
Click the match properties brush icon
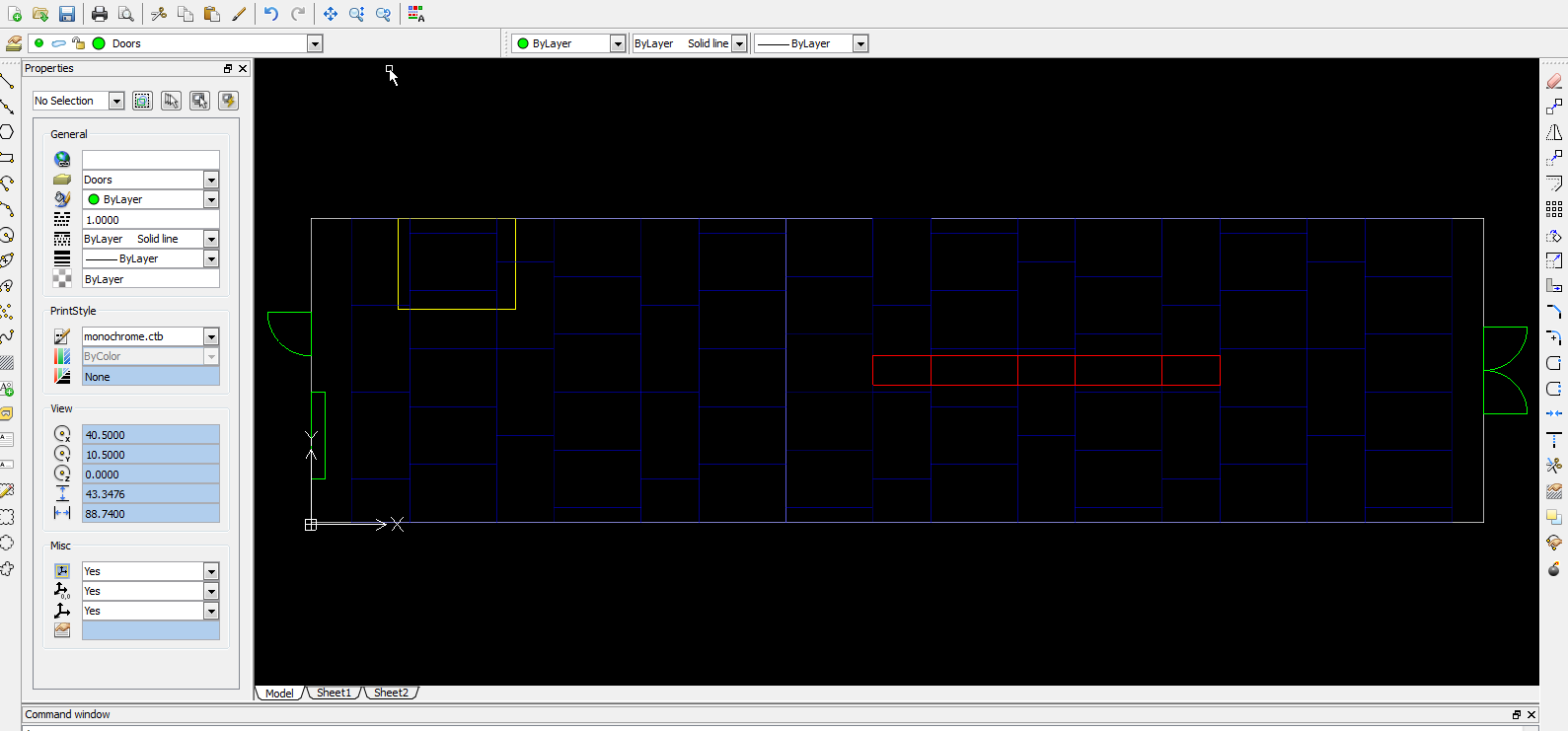pos(239,14)
